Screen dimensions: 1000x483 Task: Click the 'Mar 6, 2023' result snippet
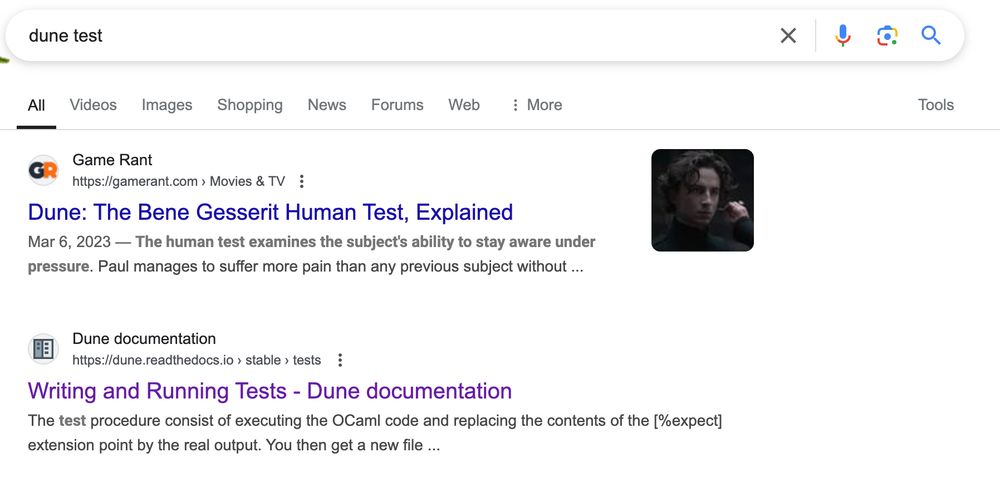[x=312, y=255]
